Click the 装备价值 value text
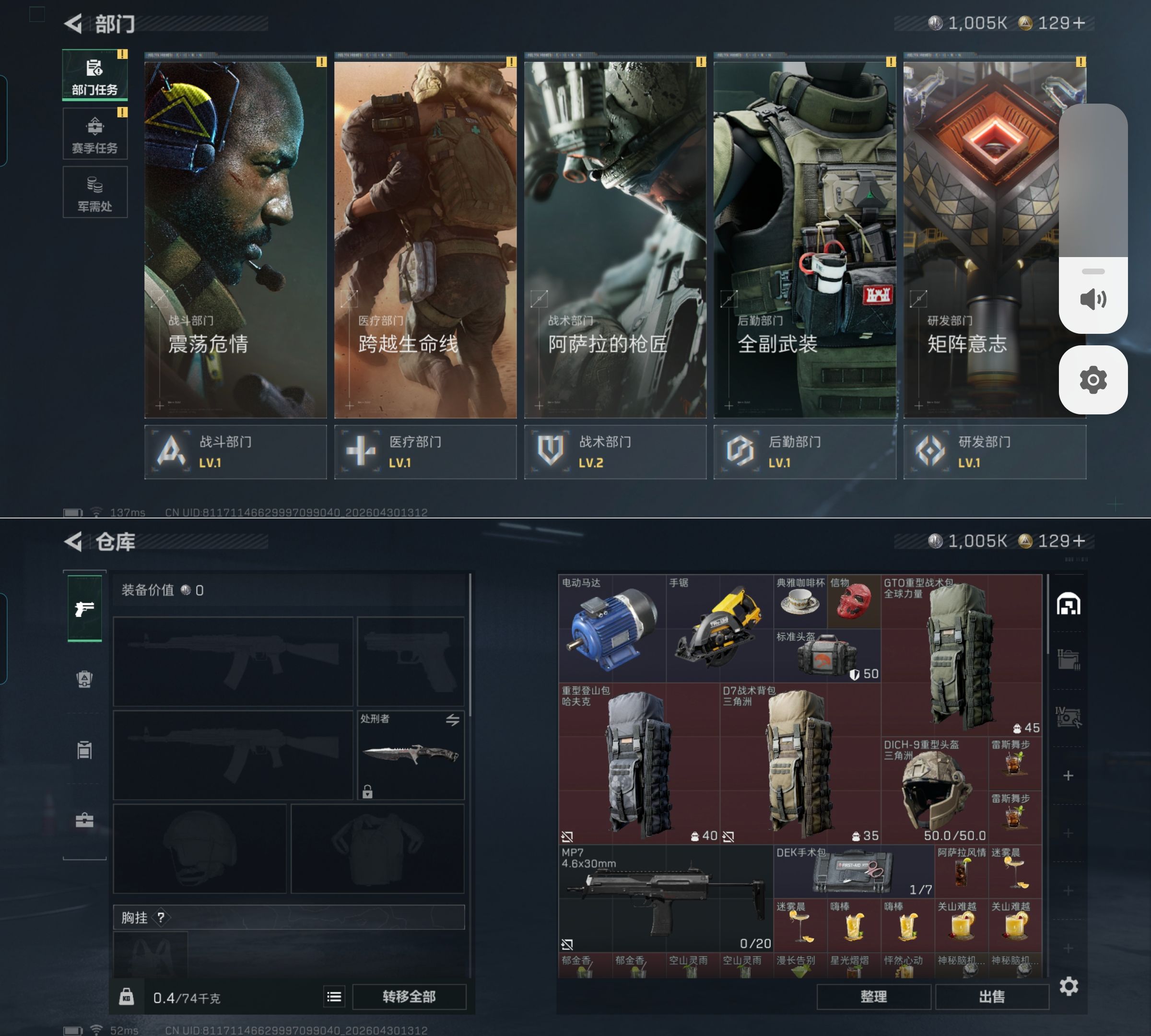Screen dimensions: 1151x1036 point(163,590)
